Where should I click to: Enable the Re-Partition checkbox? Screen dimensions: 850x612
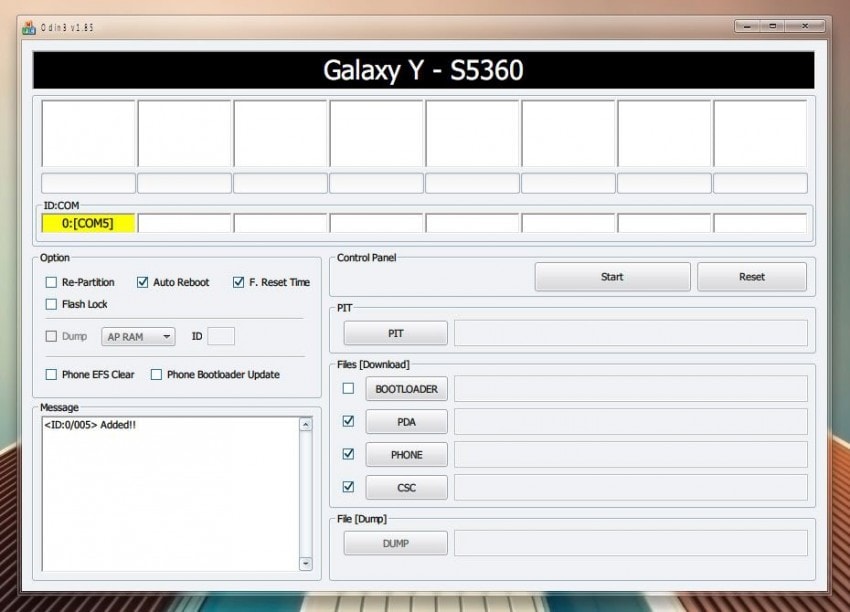[x=51, y=282]
